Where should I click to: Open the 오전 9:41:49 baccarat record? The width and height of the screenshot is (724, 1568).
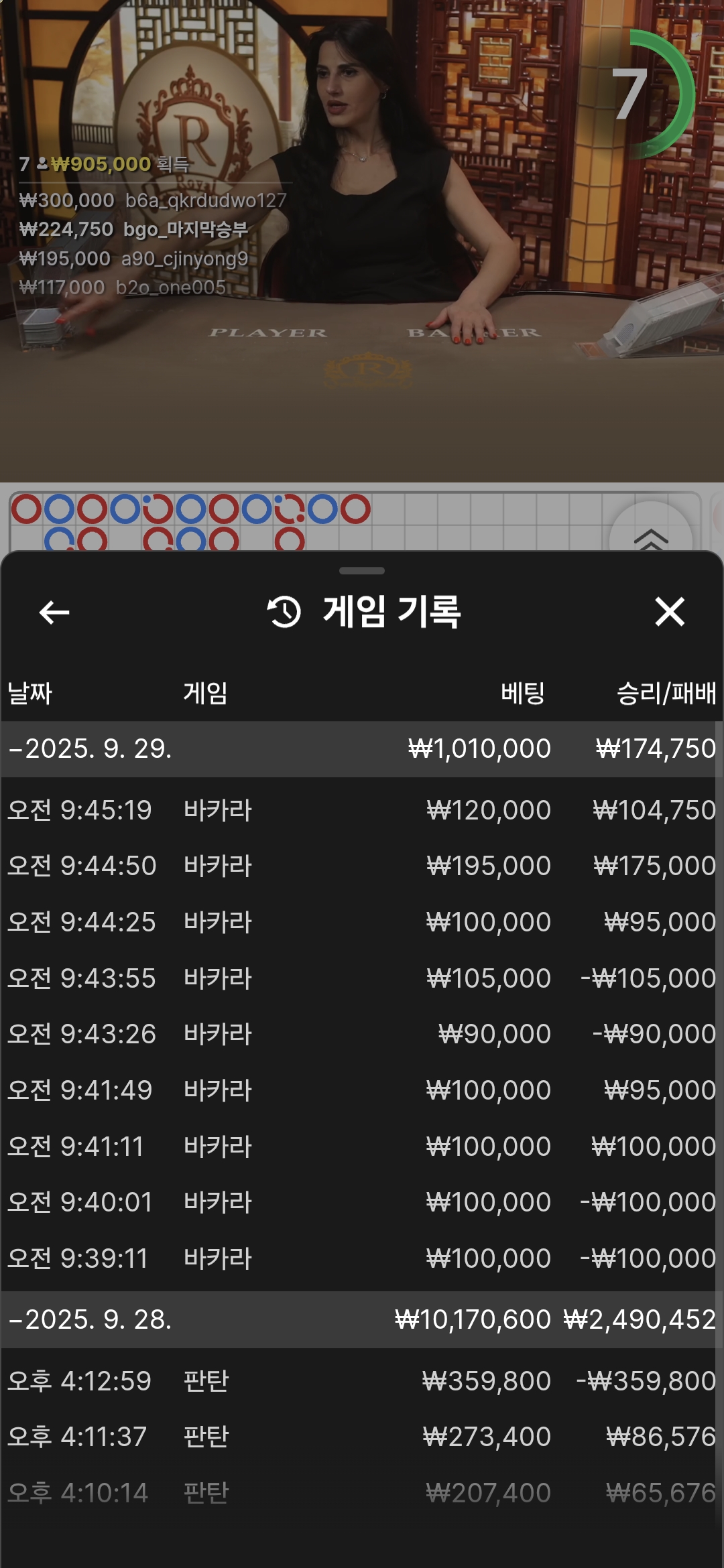pos(362,1090)
